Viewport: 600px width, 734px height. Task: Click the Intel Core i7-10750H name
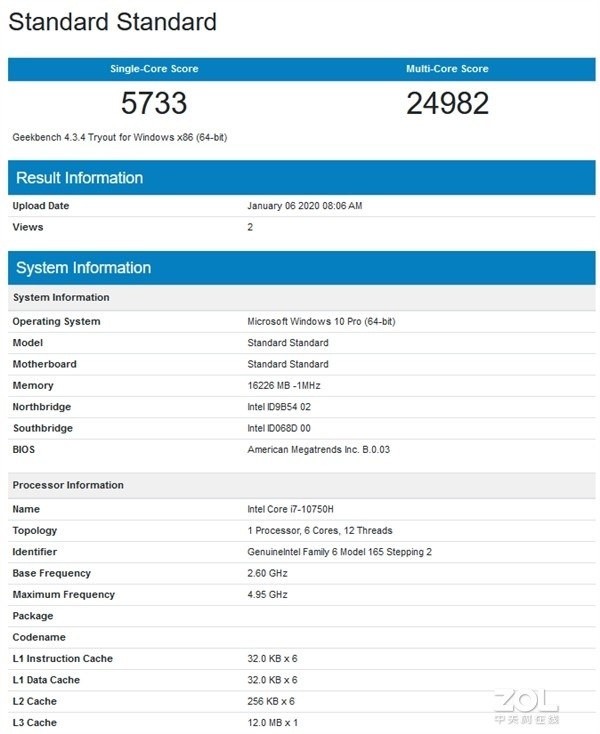pyautogui.click(x=290, y=509)
